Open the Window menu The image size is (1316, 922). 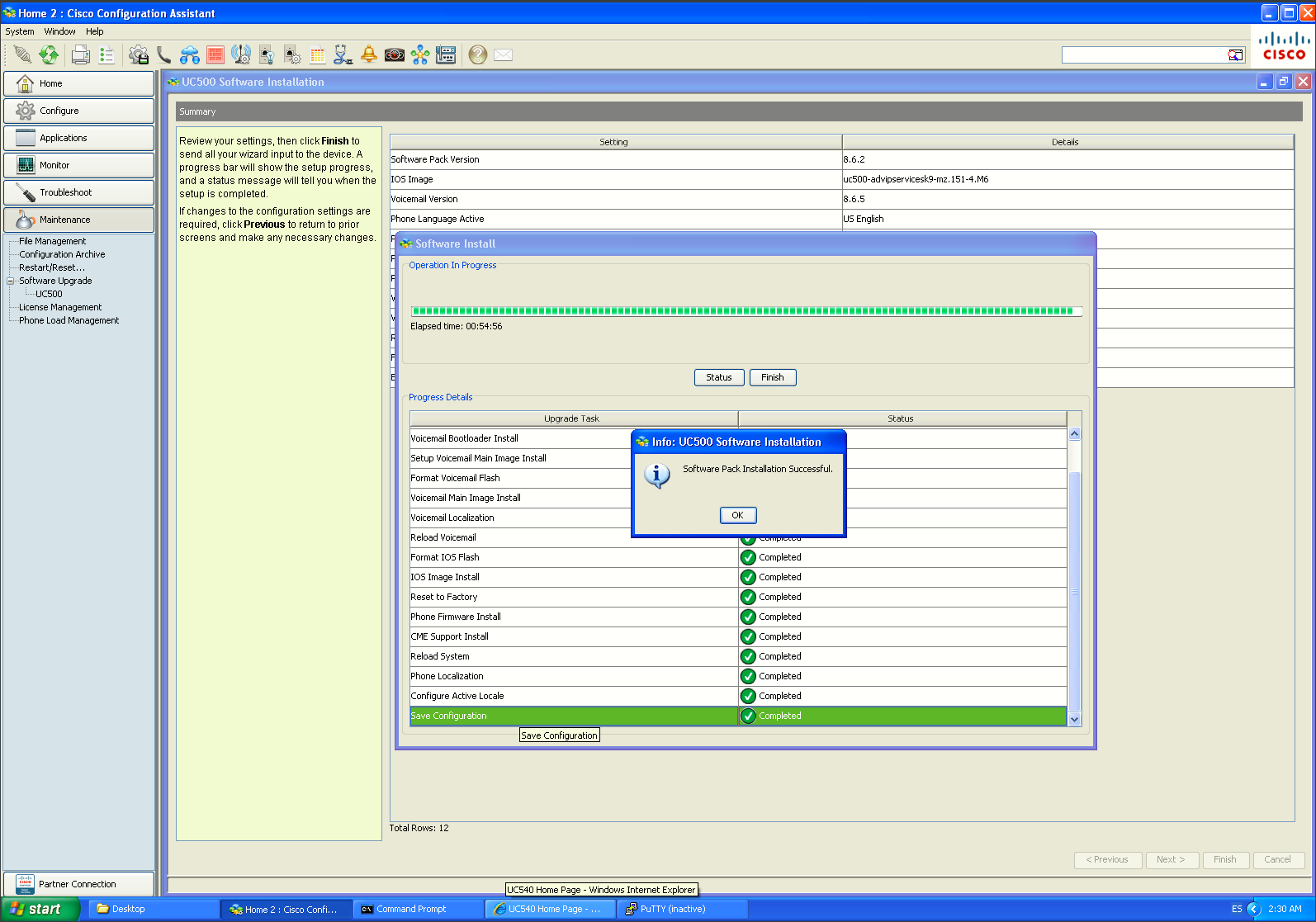(59, 31)
